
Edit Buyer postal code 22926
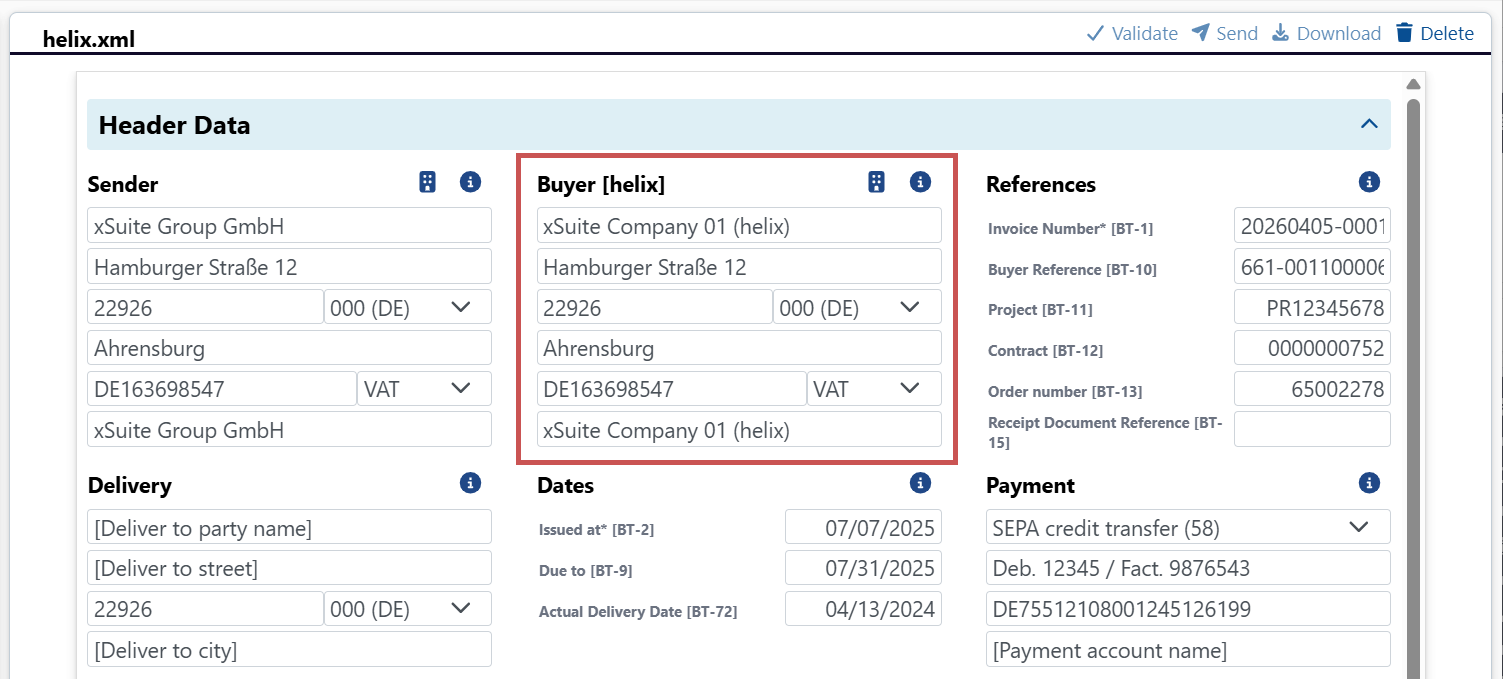coord(655,307)
